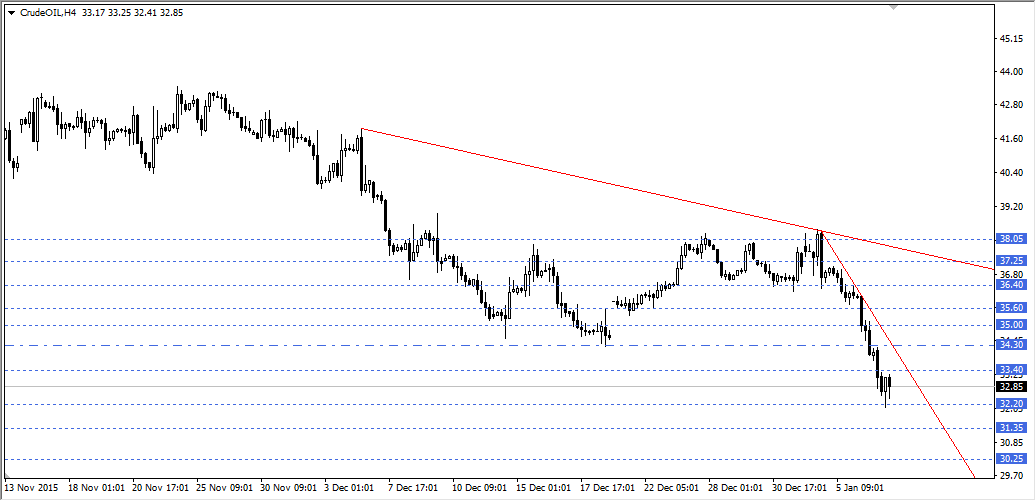1036x501 pixels.
Task: Select the 37.25 price level label
Action: coord(1011,261)
